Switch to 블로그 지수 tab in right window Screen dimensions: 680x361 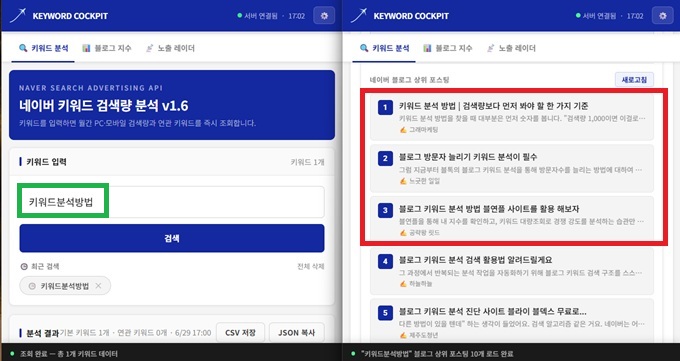click(448, 48)
